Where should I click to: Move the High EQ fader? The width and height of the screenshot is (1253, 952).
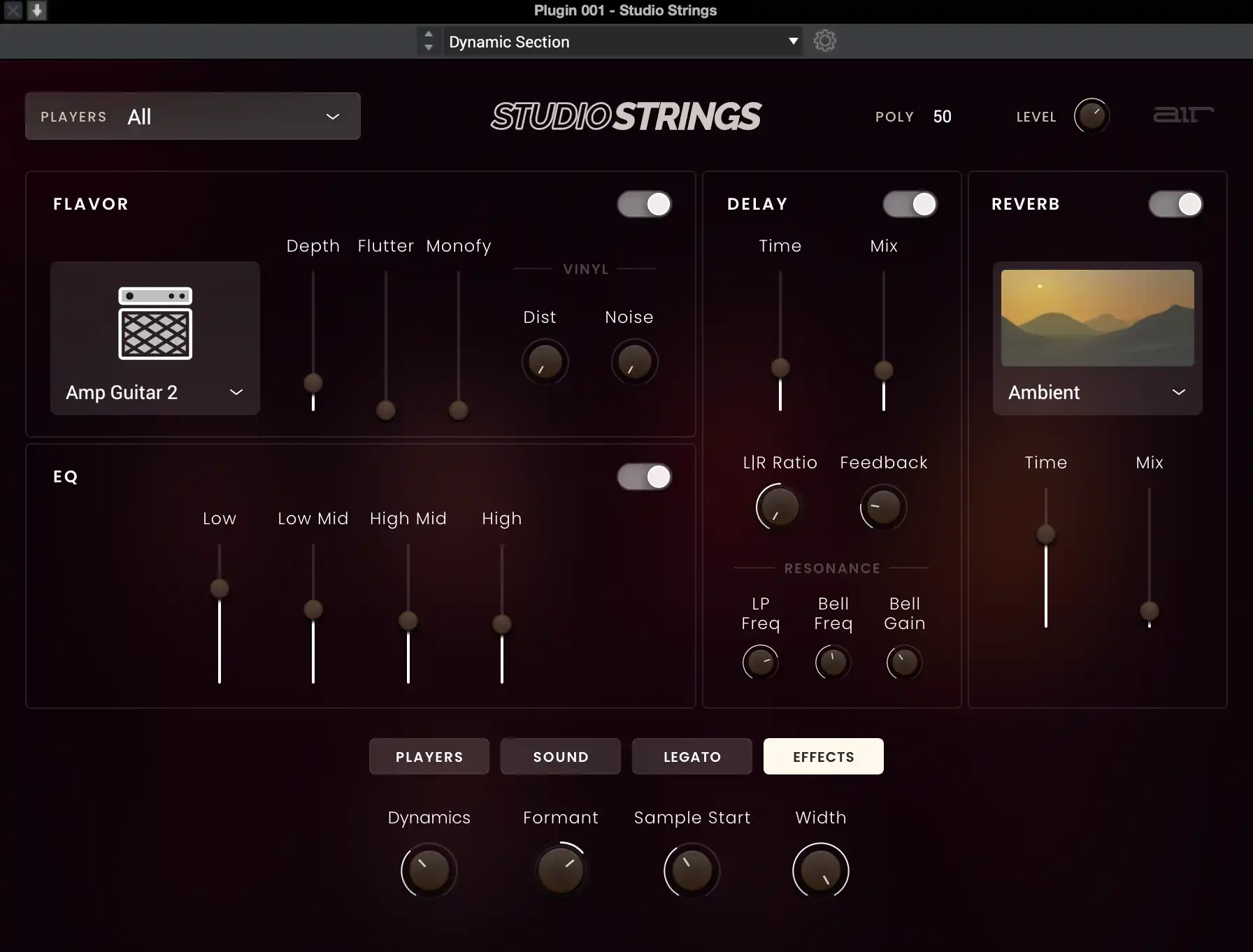tap(501, 623)
